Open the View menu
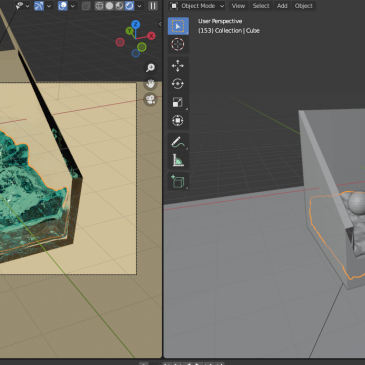This screenshot has width=365, height=365. point(238,6)
